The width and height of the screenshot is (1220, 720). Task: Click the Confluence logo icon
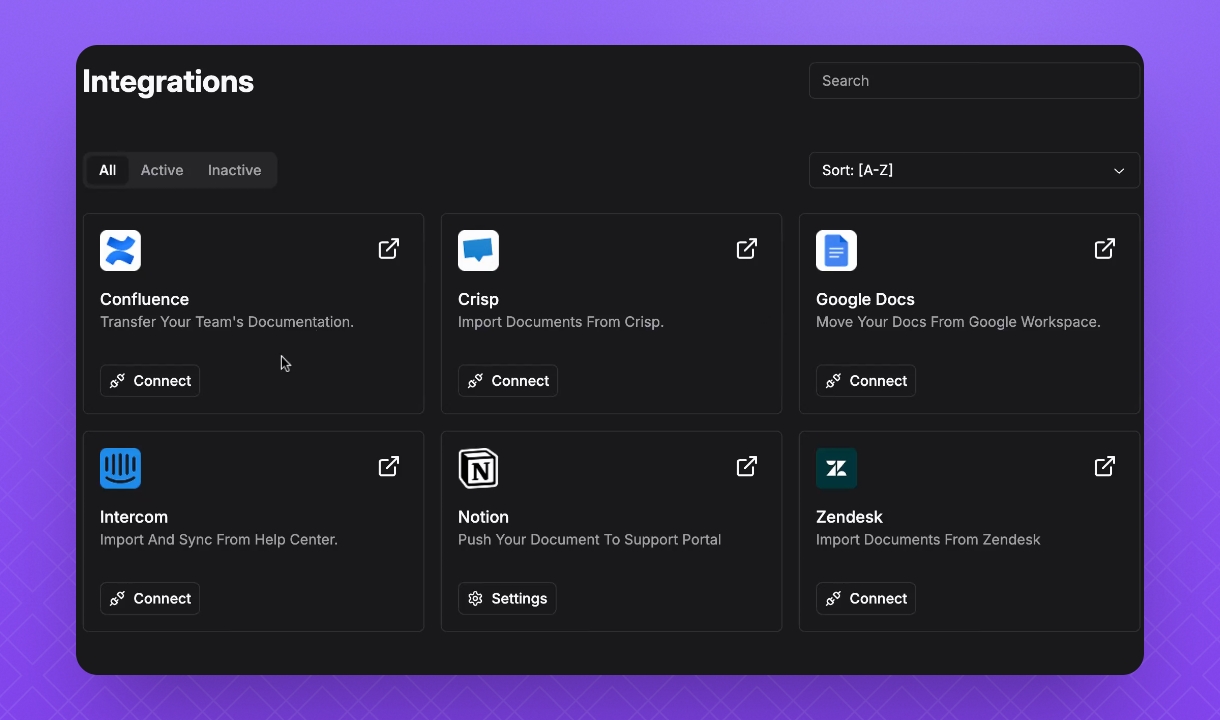pyautogui.click(x=120, y=251)
